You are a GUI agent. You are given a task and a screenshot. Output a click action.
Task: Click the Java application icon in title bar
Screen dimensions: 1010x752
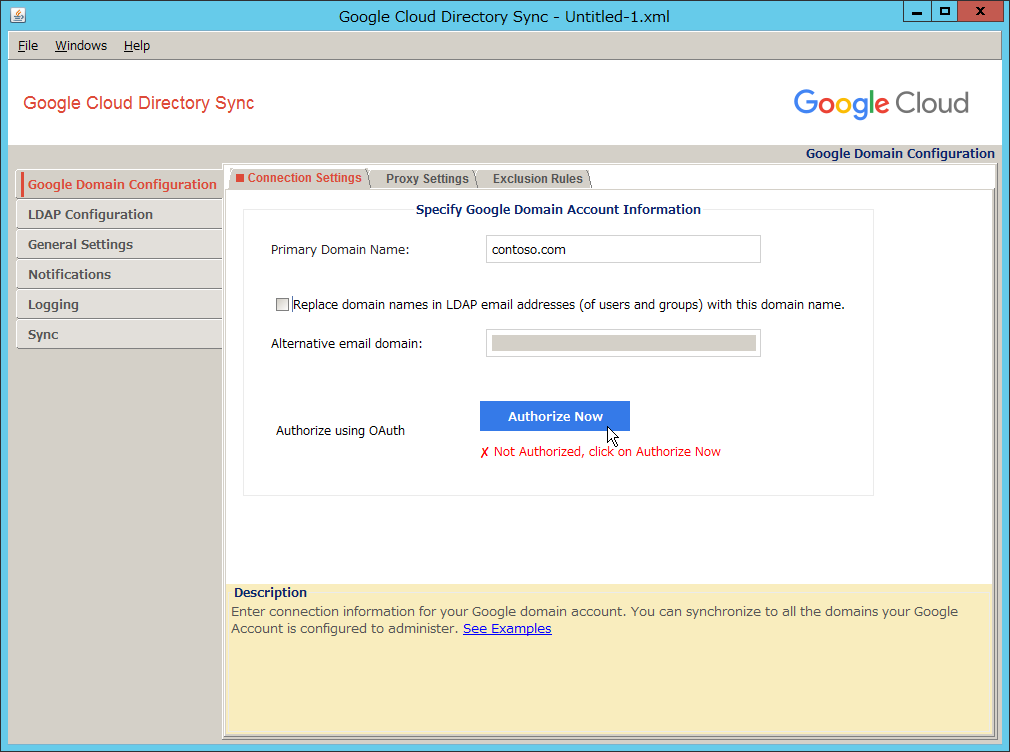[x=18, y=15]
